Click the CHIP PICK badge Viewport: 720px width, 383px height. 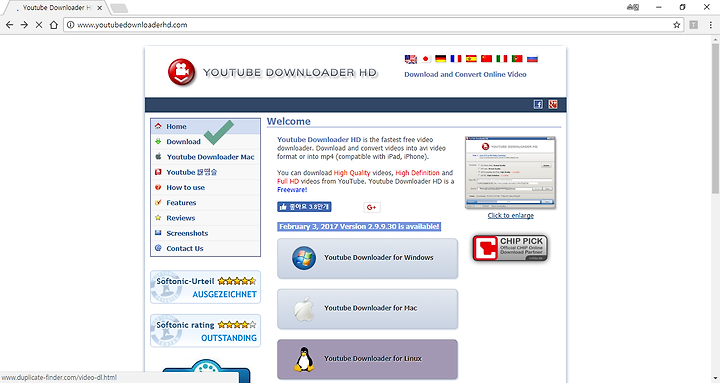(510, 248)
